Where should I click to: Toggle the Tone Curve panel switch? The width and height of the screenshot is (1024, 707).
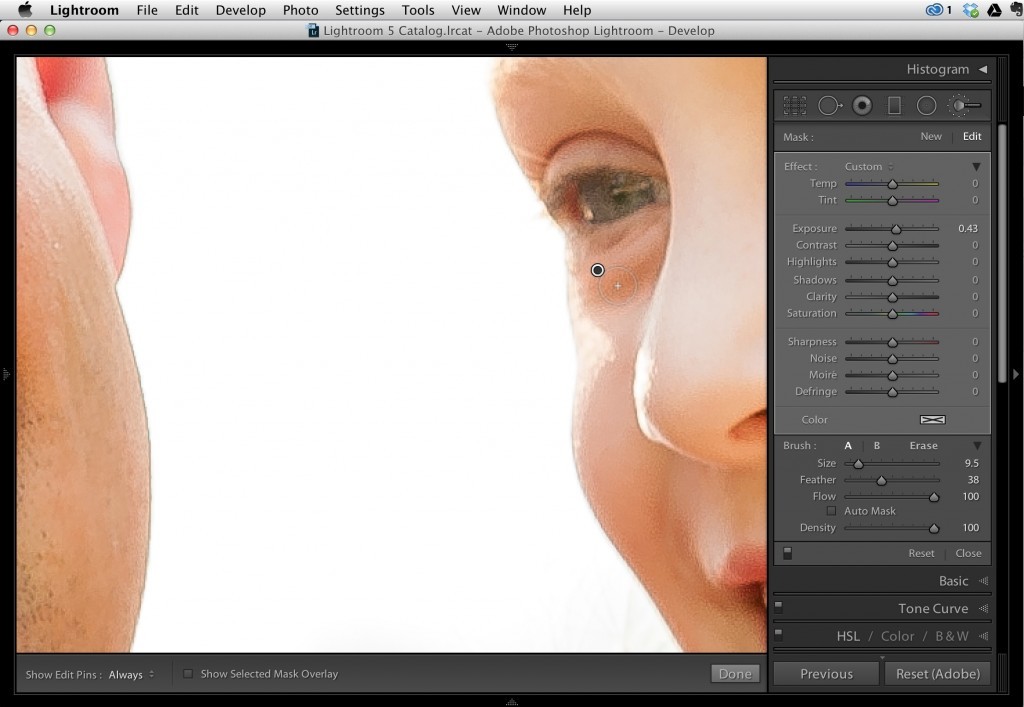(x=778, y=606)
